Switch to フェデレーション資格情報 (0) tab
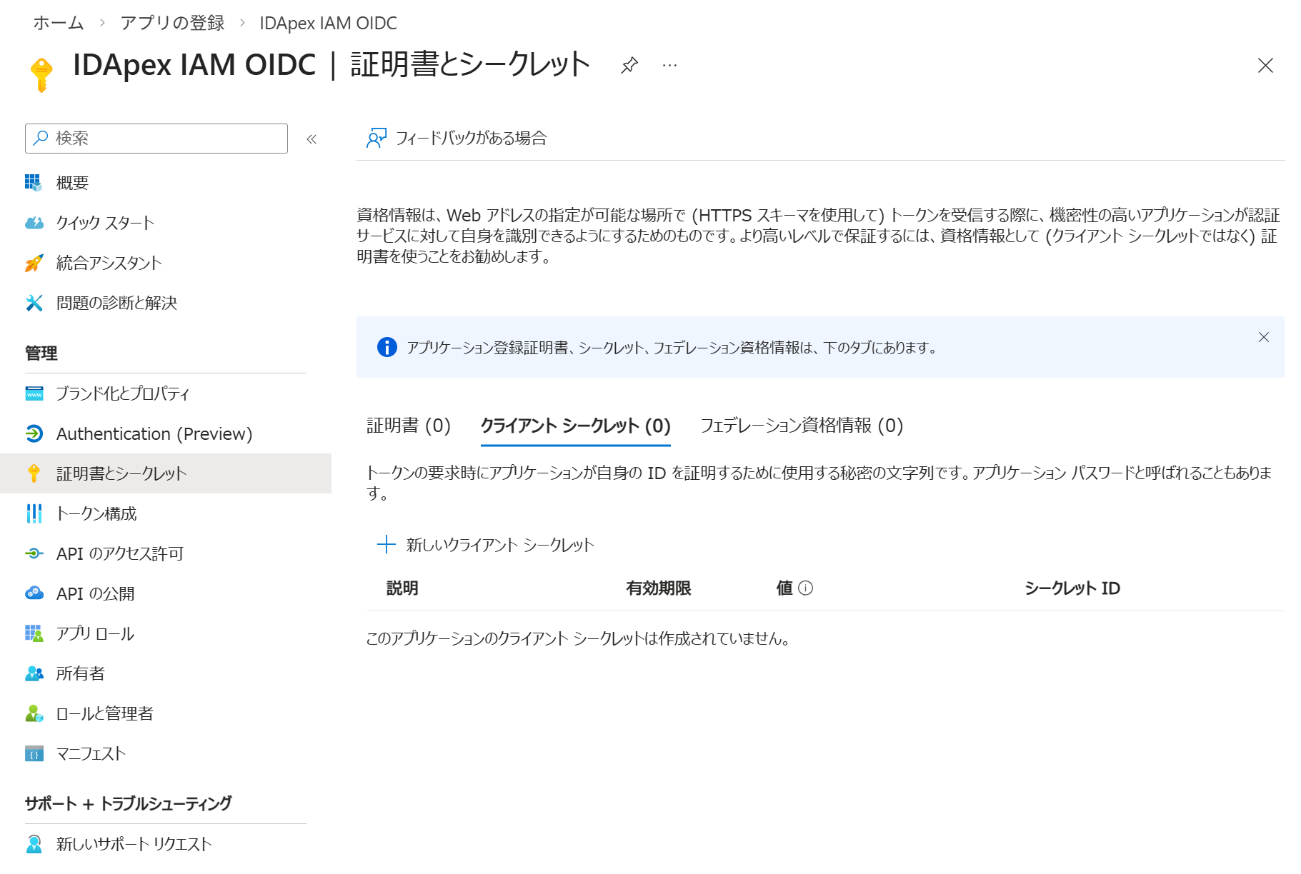Screen dimensions: 1301x874 pyautogui.click(x=802, y=426)
